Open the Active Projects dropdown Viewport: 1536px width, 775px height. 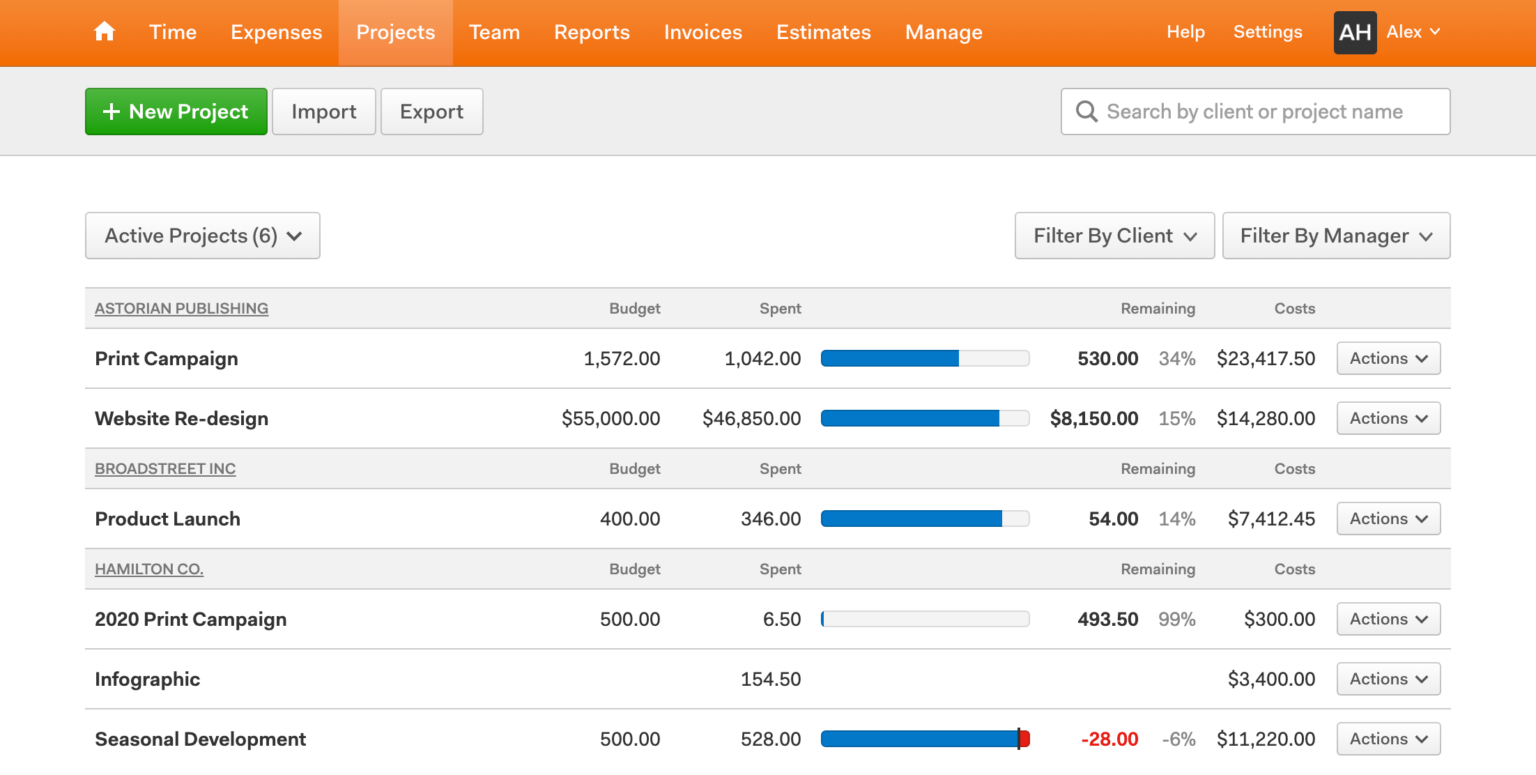click(x=202, y=235)
